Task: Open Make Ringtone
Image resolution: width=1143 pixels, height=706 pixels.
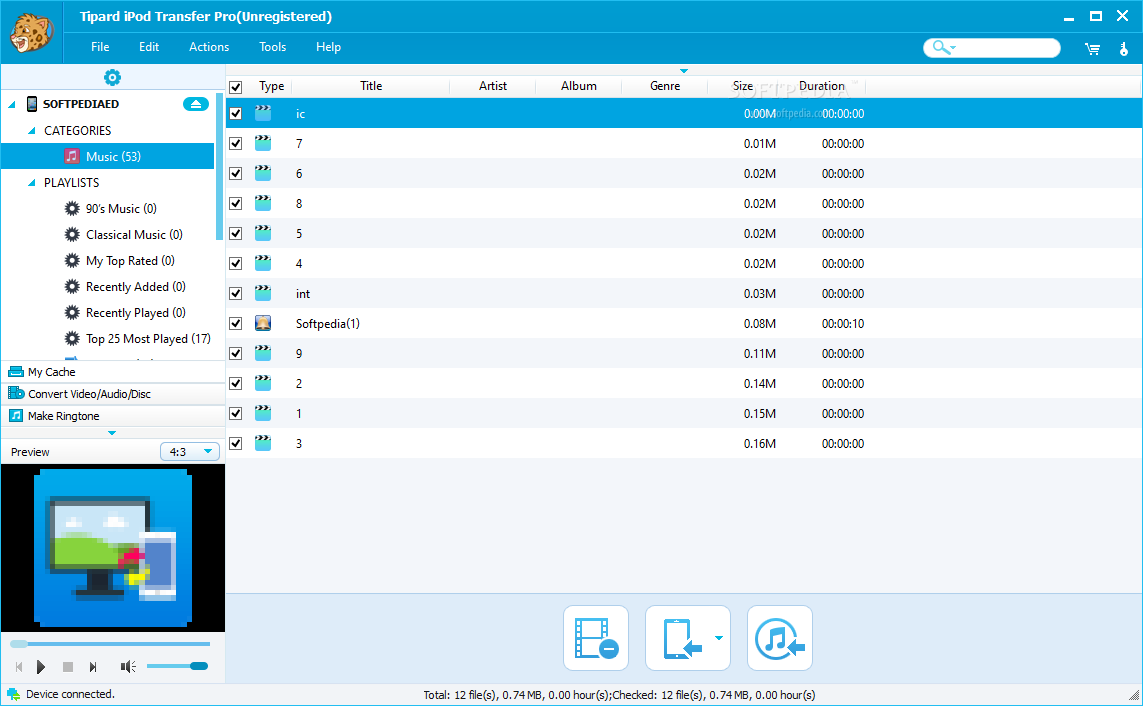Action: click(113, 416)
